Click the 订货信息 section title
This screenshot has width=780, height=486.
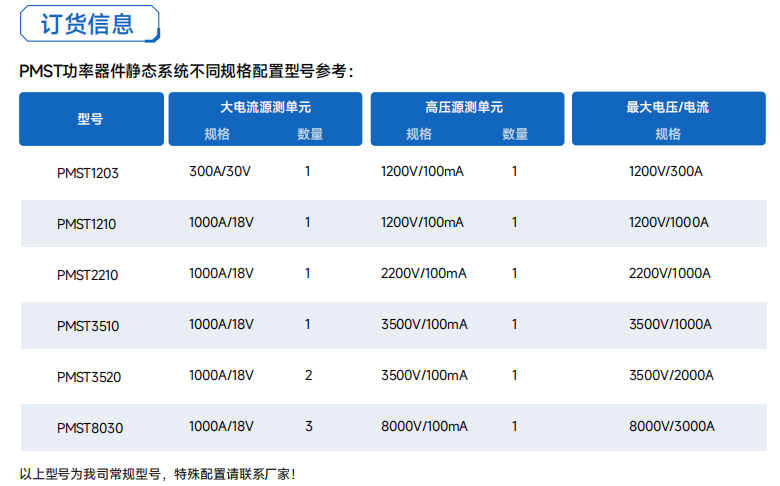pos(88,24)
